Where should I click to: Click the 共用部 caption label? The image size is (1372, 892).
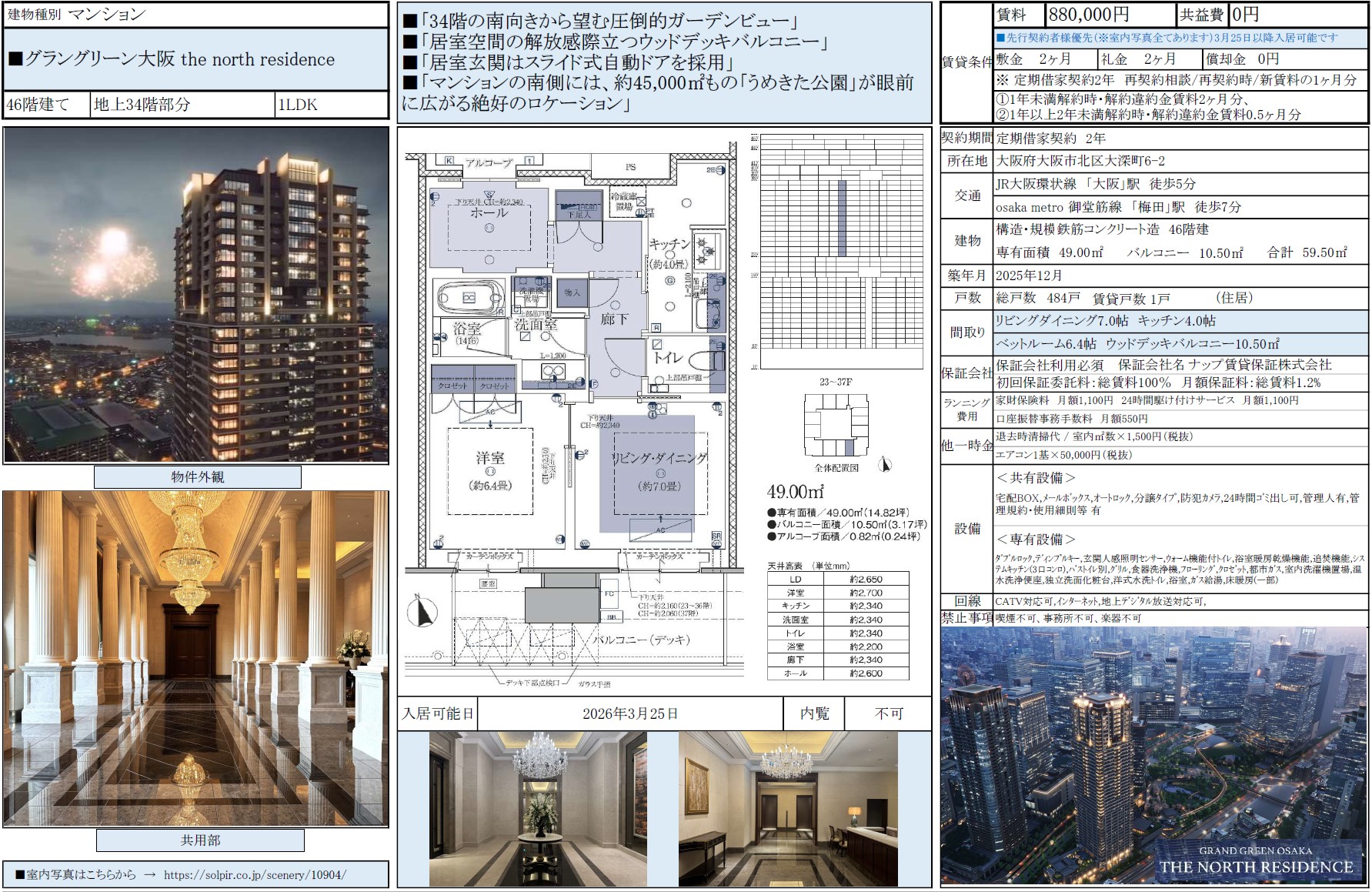[x=200, y=840]
